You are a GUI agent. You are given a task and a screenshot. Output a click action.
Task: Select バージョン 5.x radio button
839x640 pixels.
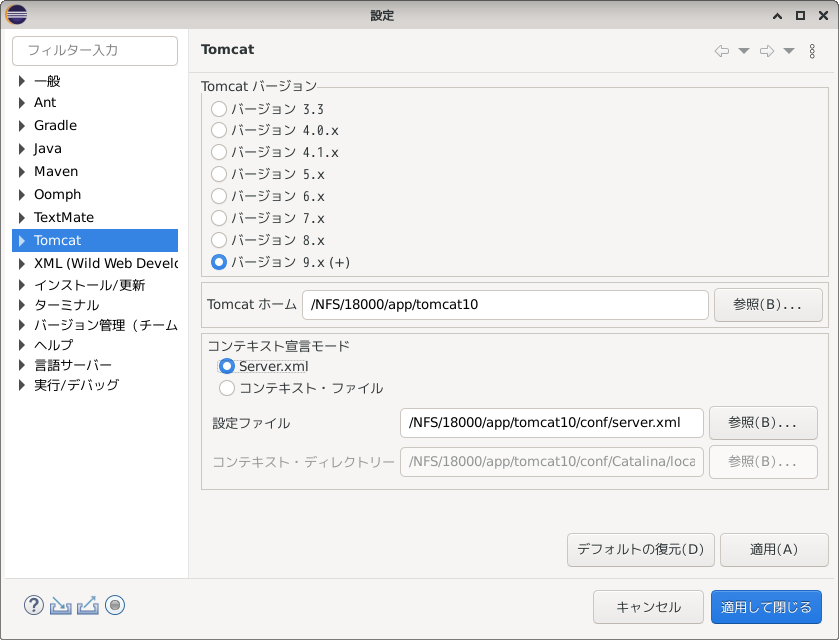pos(219,174)
